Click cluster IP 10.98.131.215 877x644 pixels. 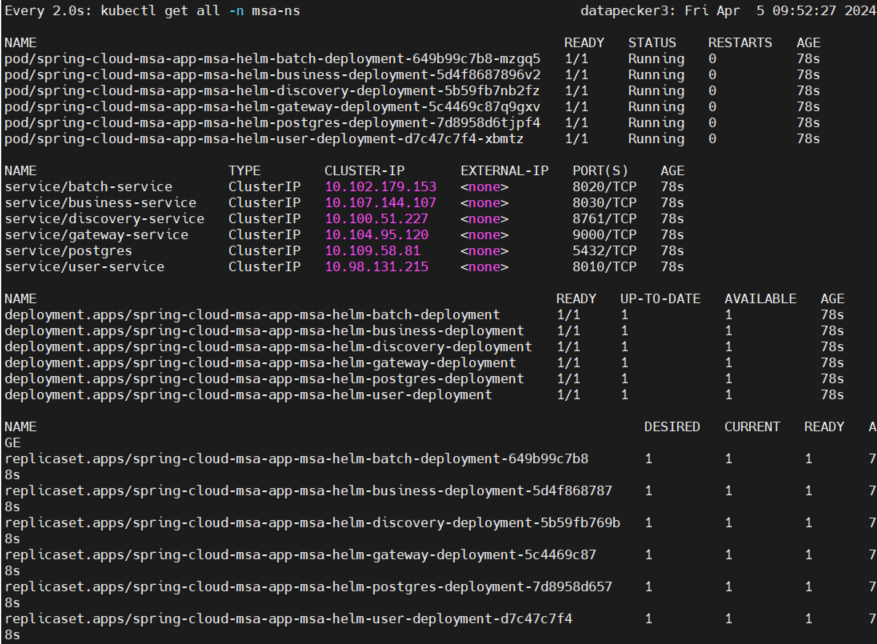tap(376, 267)
